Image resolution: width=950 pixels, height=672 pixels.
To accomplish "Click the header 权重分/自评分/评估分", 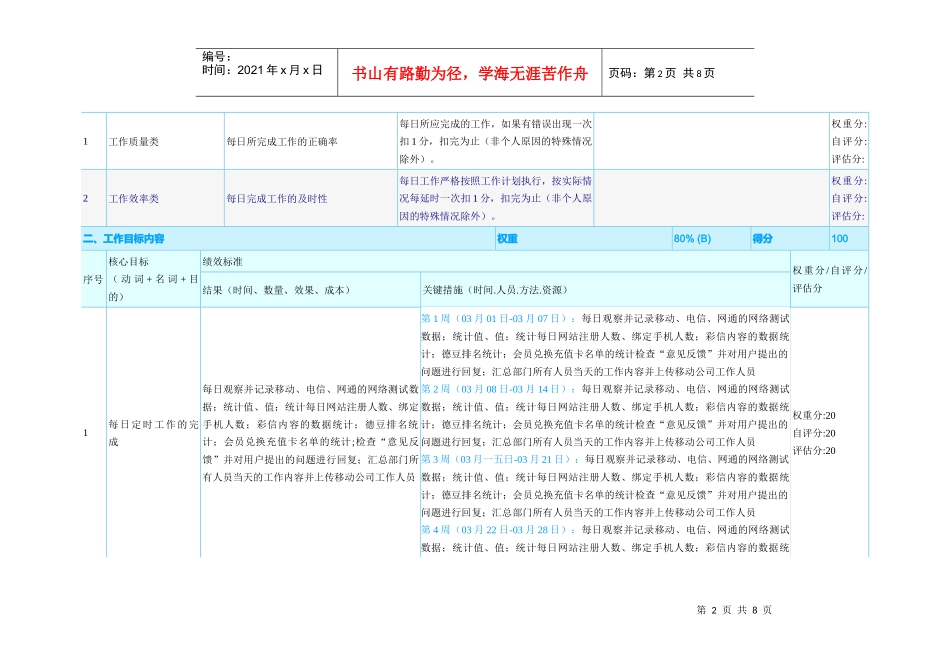I will 829,279.
